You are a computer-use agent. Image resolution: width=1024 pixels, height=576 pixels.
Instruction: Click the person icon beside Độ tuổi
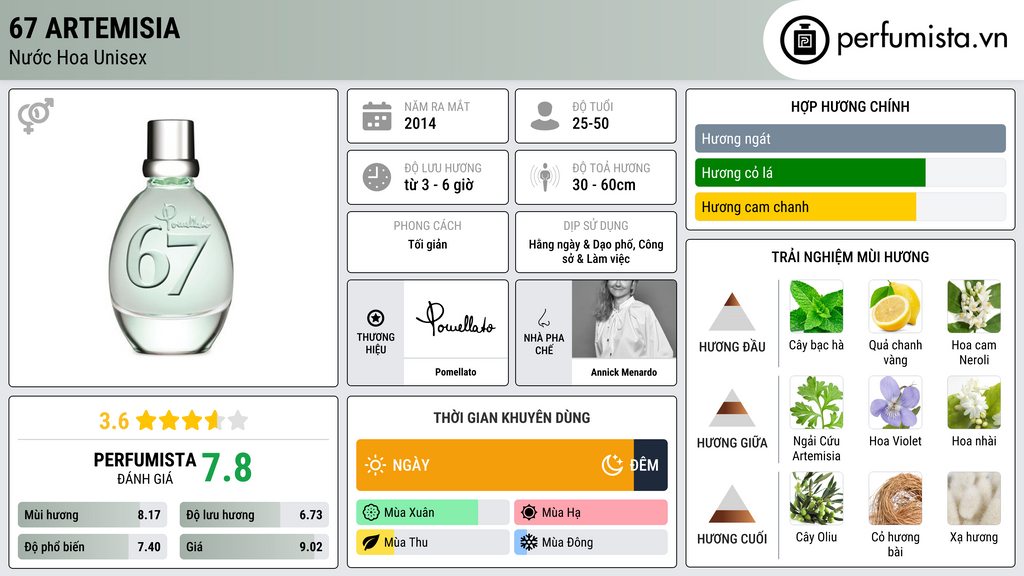click(545, 116)
